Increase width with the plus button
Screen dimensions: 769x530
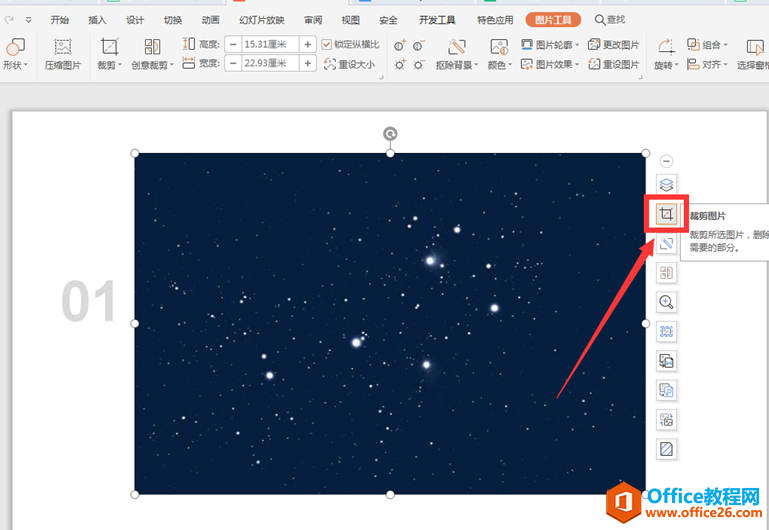click(308, 63)
